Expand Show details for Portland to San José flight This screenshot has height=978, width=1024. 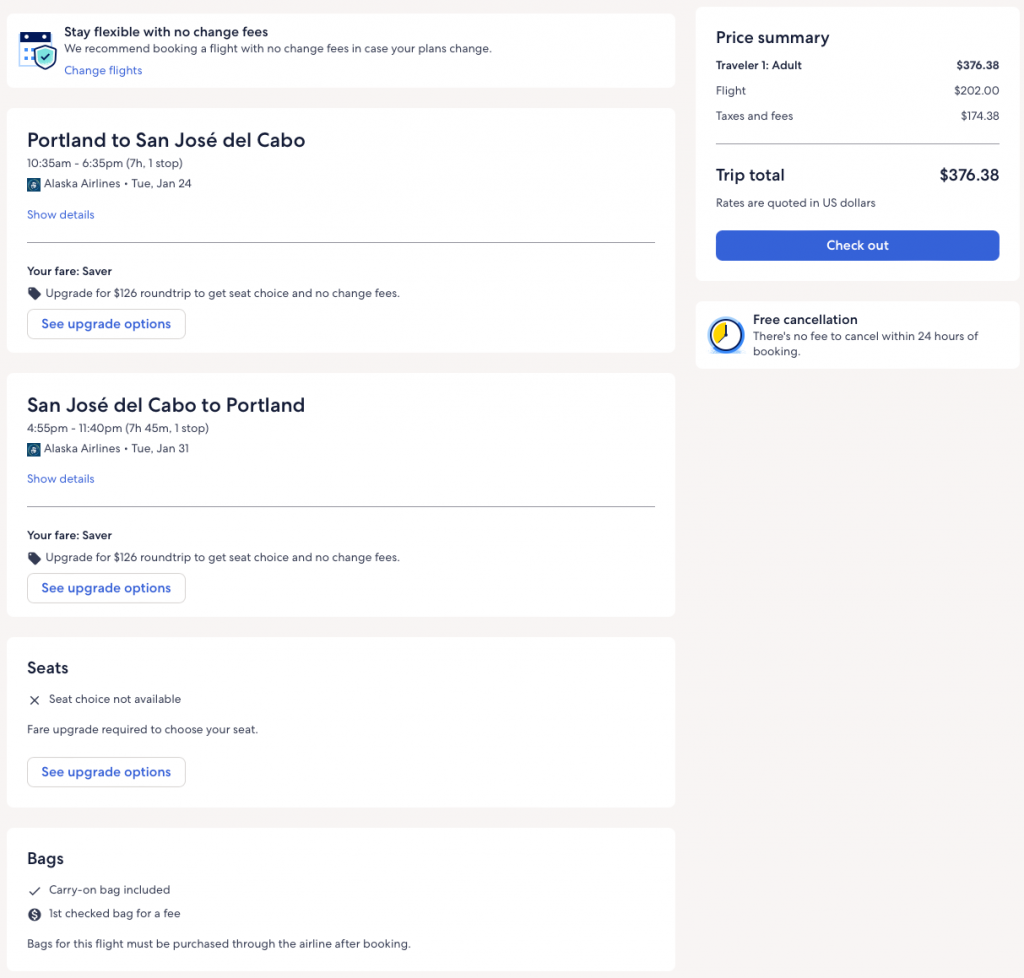[x=61, y=215]
